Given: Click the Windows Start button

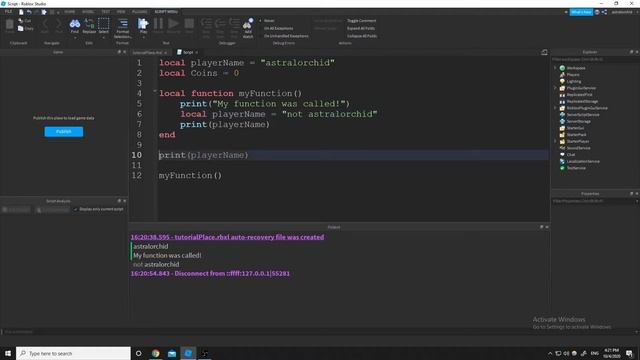Looking at the screenshot, I should (x=8, y=353).
